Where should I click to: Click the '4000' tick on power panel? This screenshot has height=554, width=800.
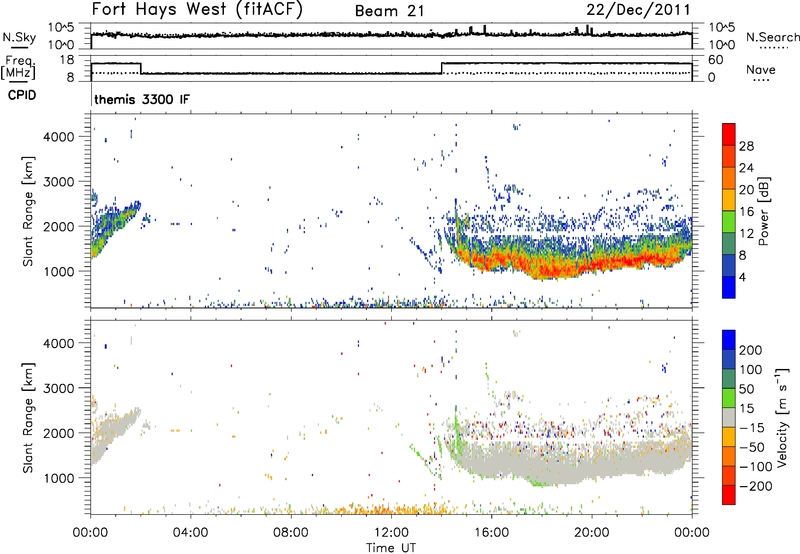(x=59, y=137)
